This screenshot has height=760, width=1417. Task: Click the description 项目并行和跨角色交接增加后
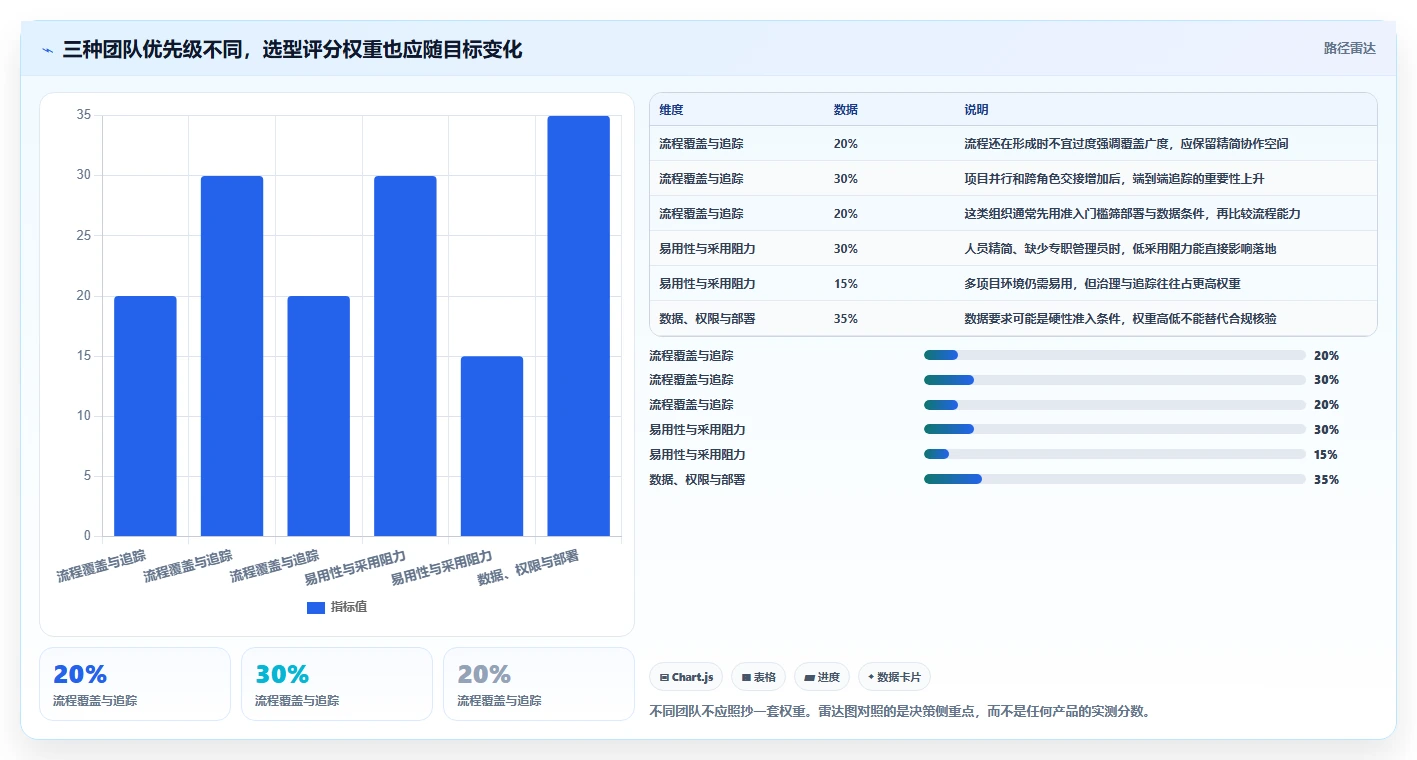[1114, 179]
